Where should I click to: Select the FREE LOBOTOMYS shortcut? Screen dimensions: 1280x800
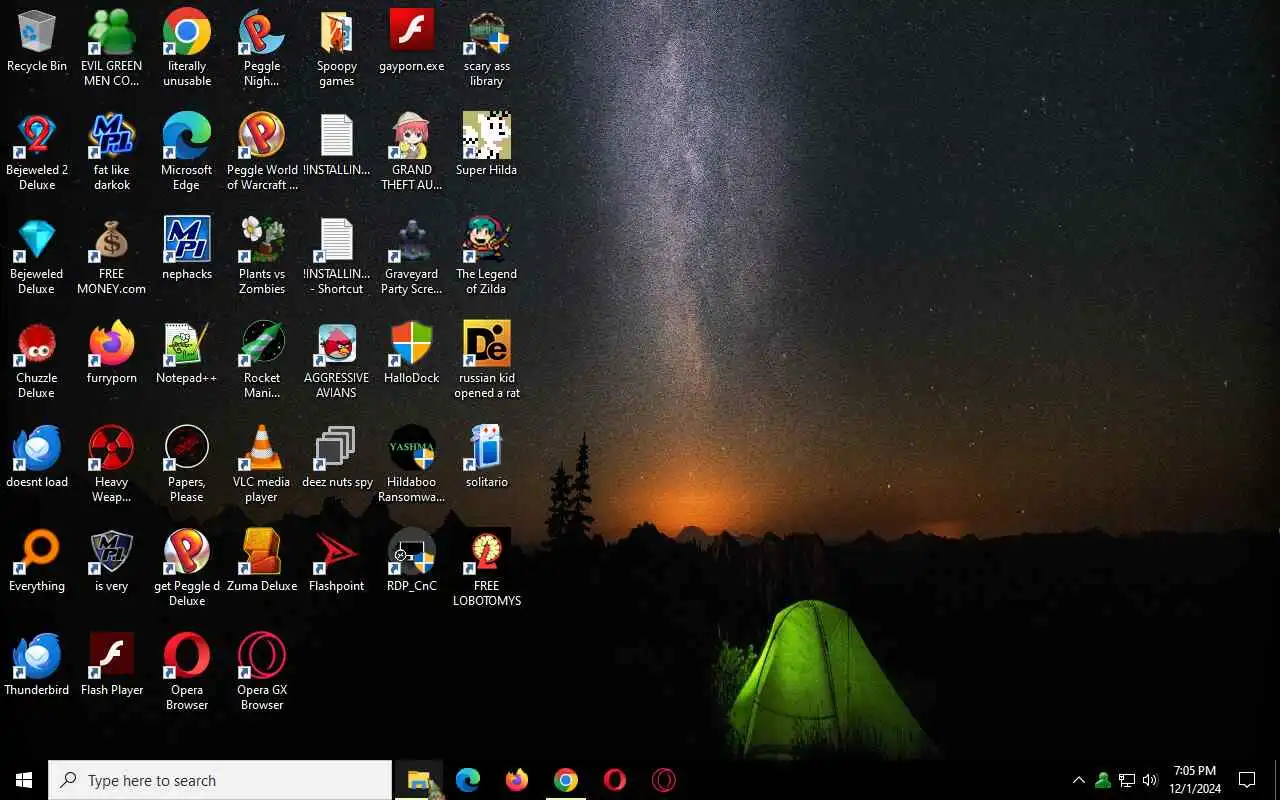point(487,568)
